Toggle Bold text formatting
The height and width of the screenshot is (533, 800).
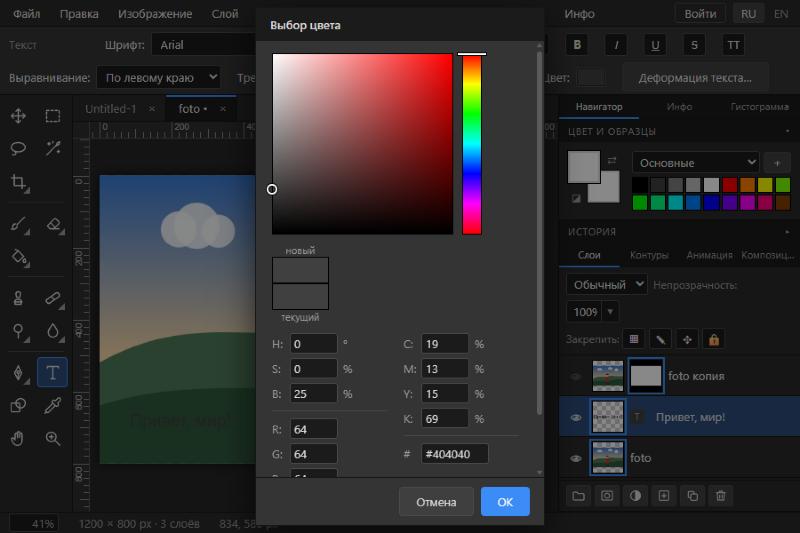[x=577, y=45]
